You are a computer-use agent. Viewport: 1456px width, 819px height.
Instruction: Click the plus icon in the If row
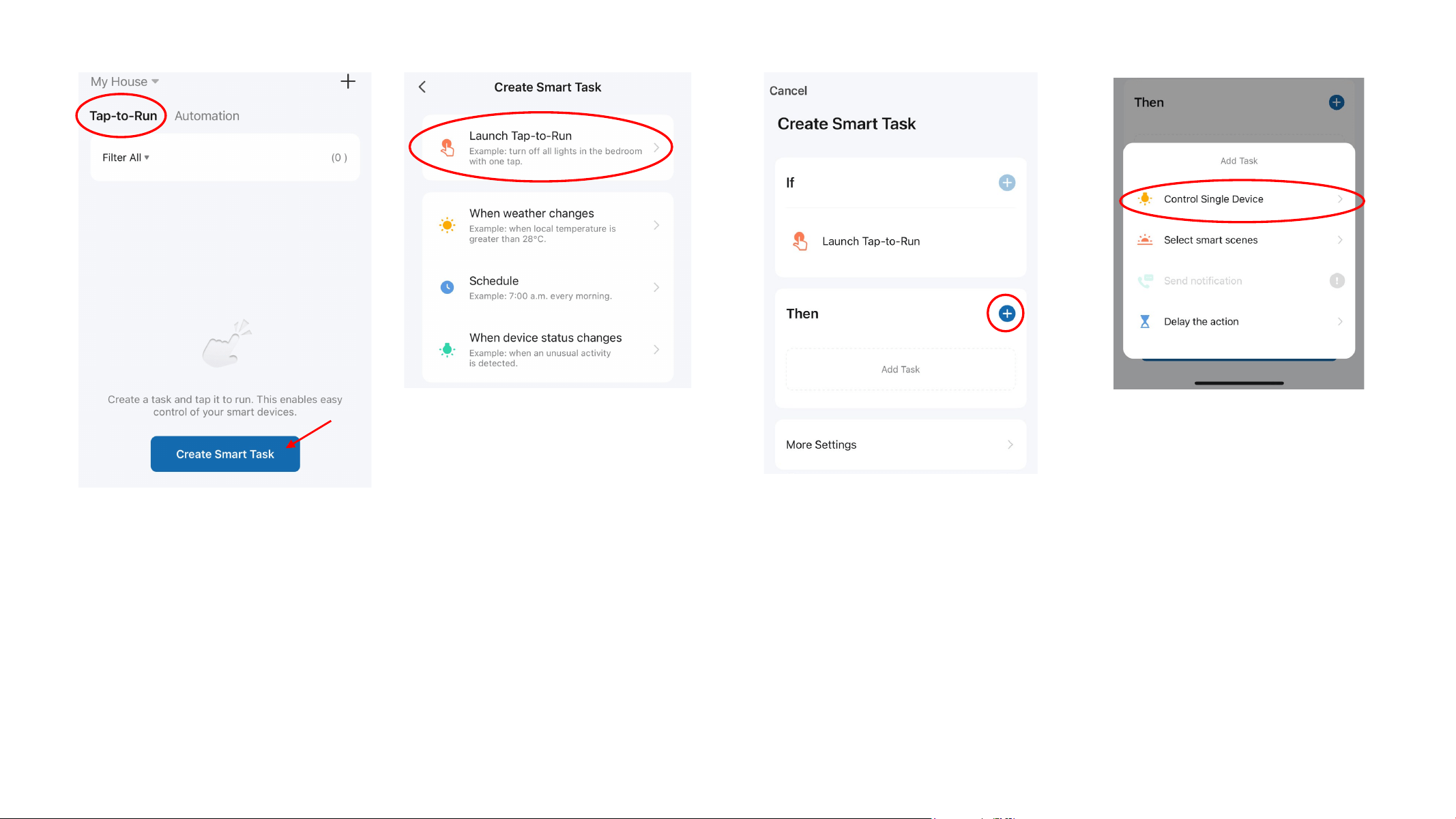(1006, 183)
